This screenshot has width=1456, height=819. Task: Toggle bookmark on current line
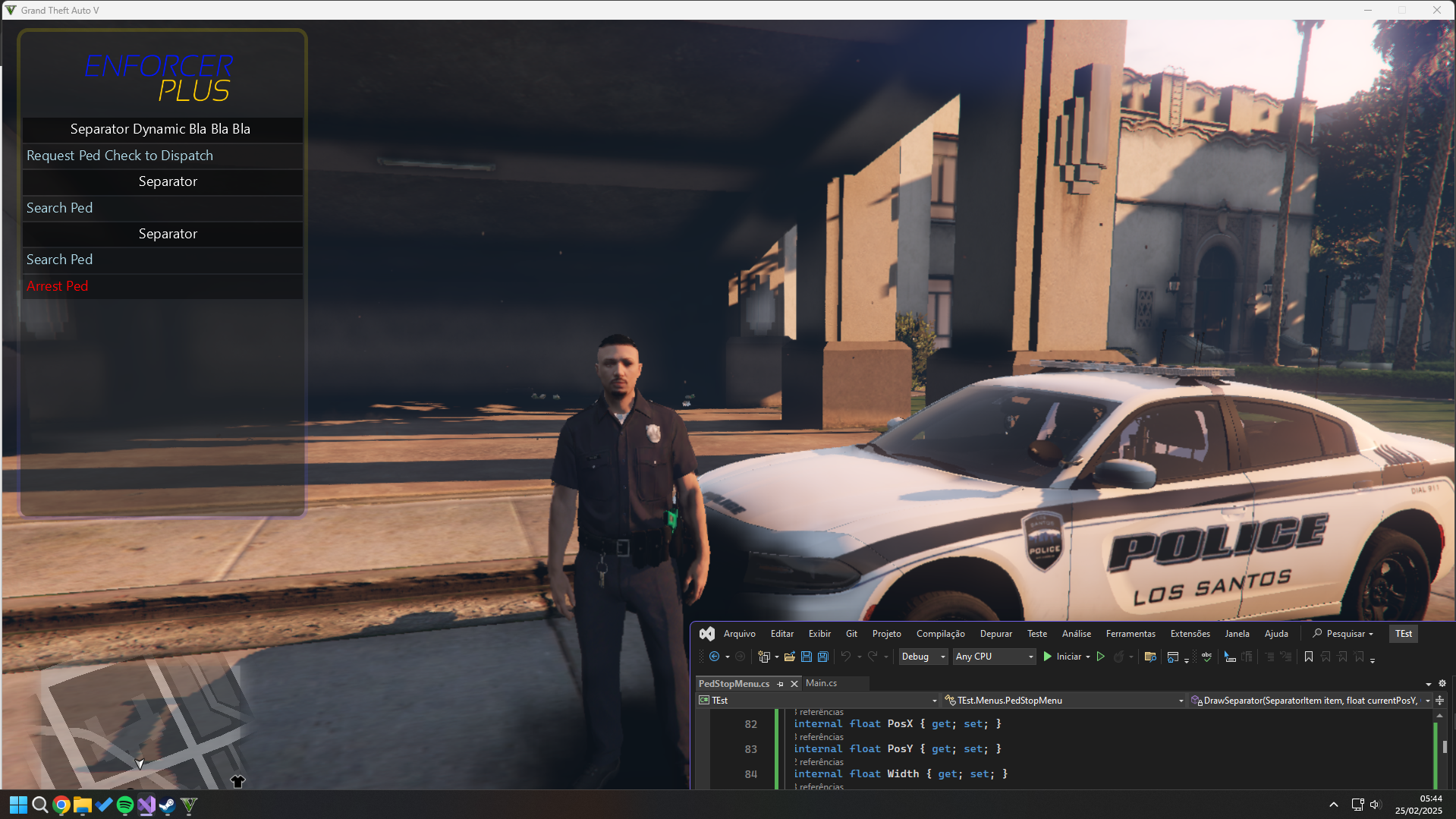pos(1308,657)
